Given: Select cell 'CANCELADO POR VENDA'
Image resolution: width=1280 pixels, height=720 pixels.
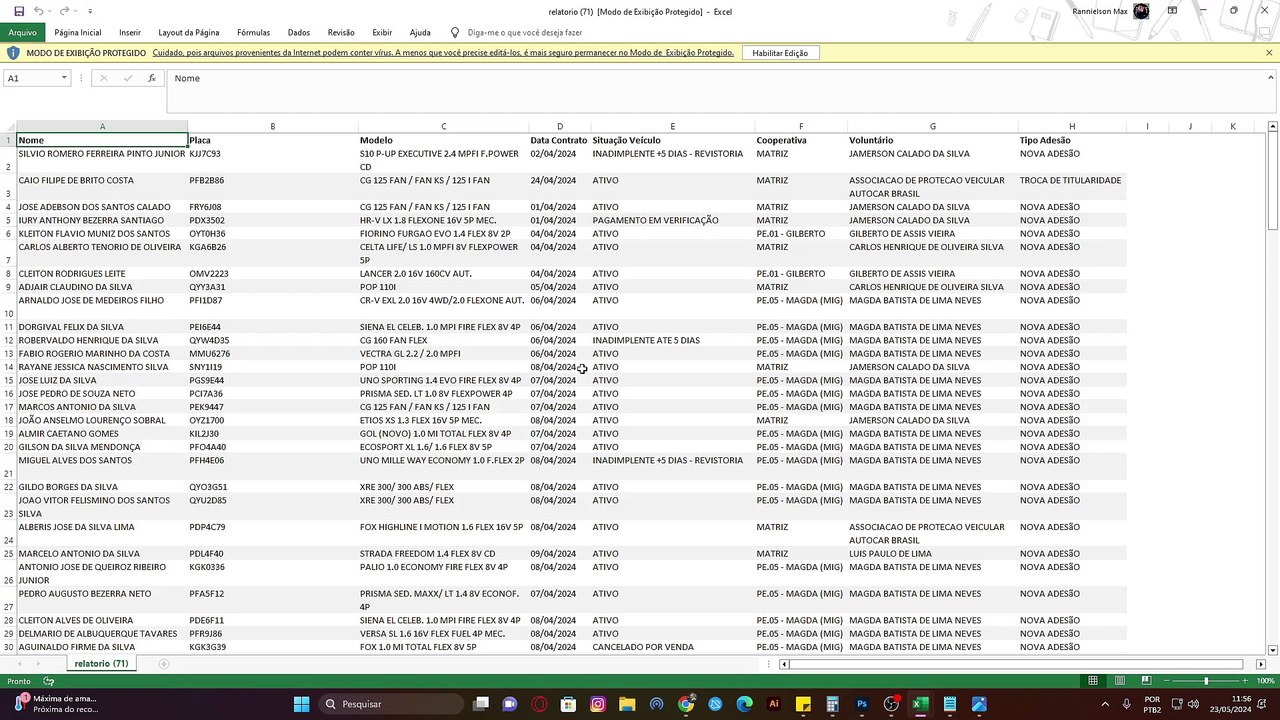Looking at the screenshot, I should pyautogui.click(x=672, y=647).
